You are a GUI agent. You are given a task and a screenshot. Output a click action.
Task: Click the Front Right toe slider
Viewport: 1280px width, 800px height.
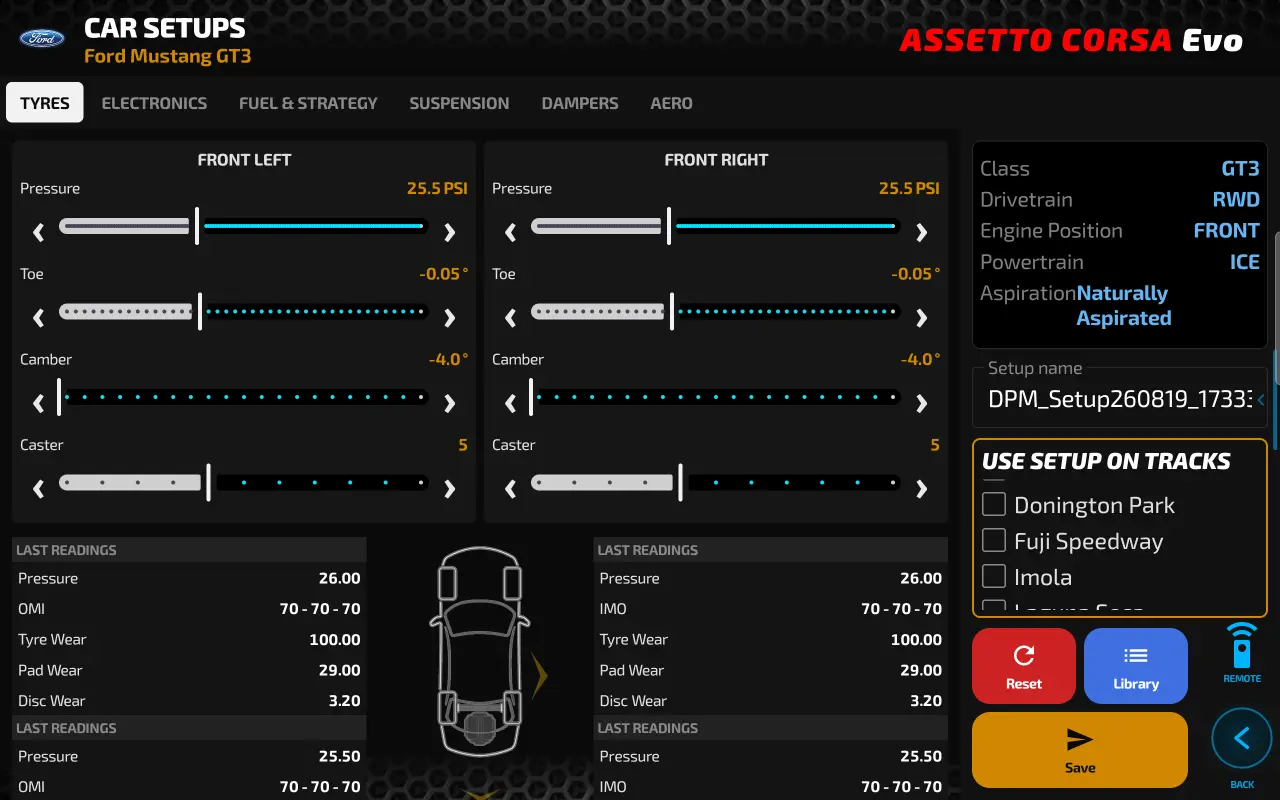pyautogui.click(x=716, y=312)
